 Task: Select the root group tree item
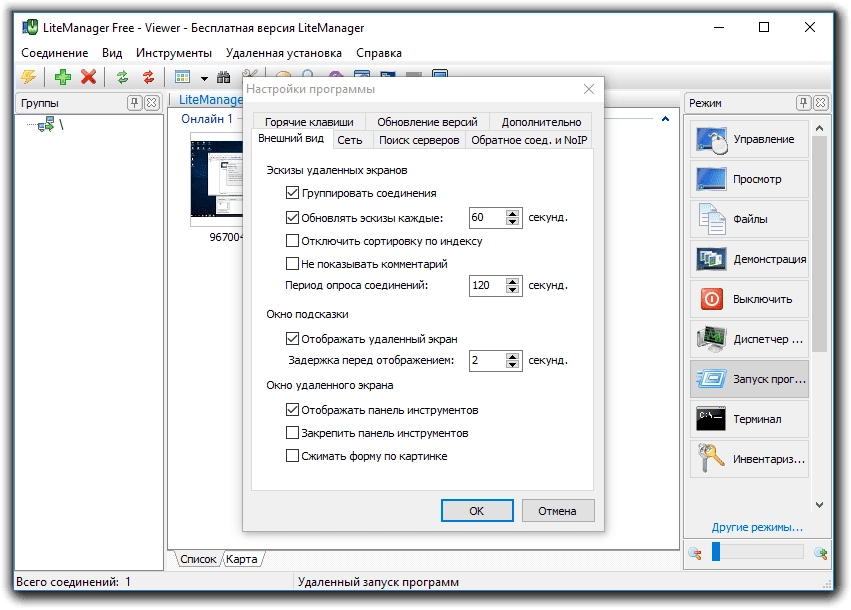click(x=50, y=125)
